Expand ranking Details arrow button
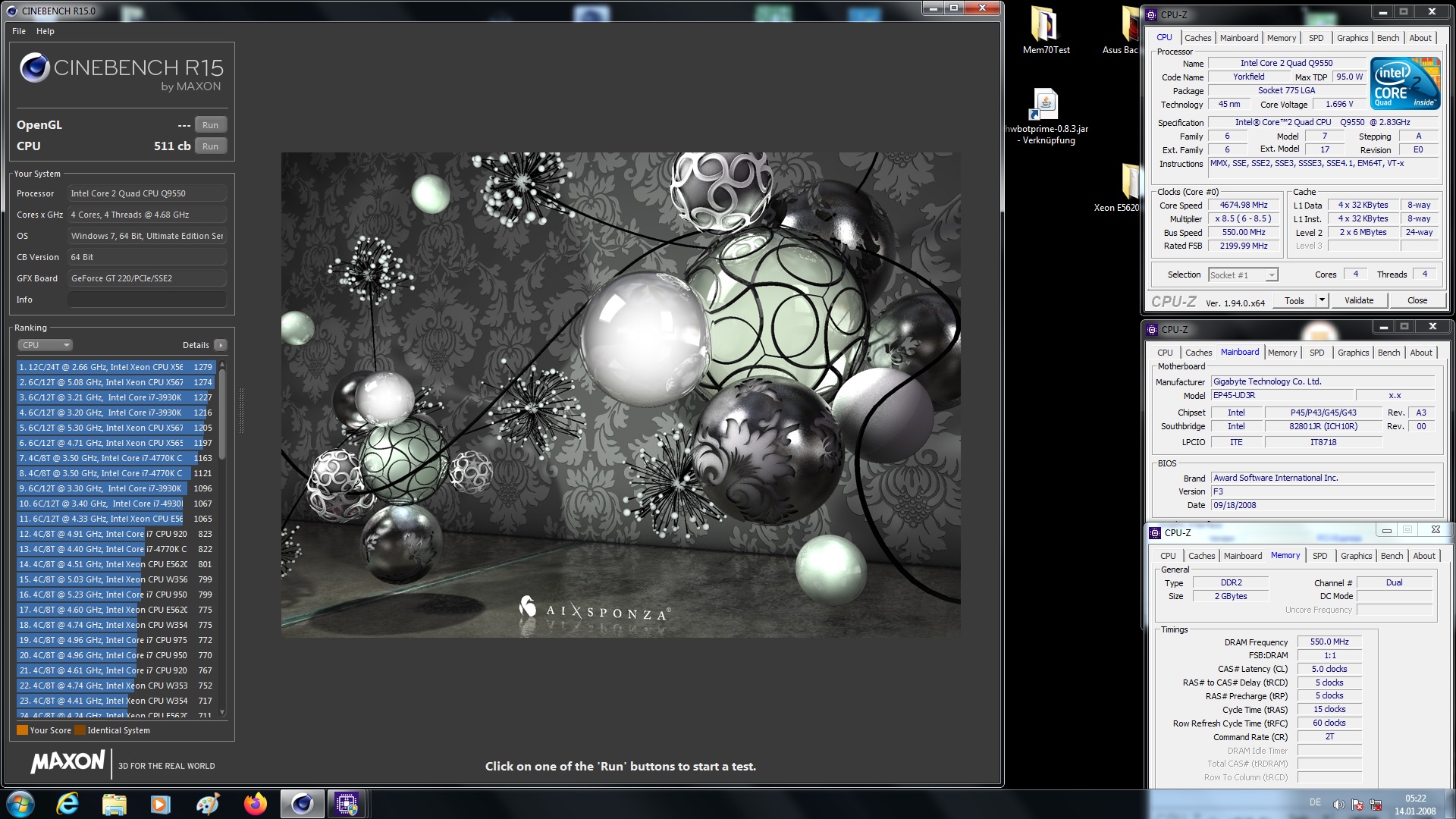The image size is (1456, 819). [x=220, y=345]
